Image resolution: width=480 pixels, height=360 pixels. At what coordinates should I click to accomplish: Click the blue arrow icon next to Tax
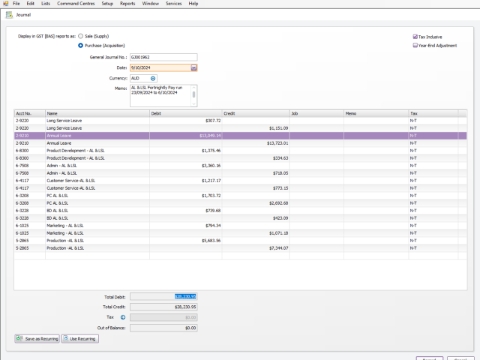coord(123,317)
